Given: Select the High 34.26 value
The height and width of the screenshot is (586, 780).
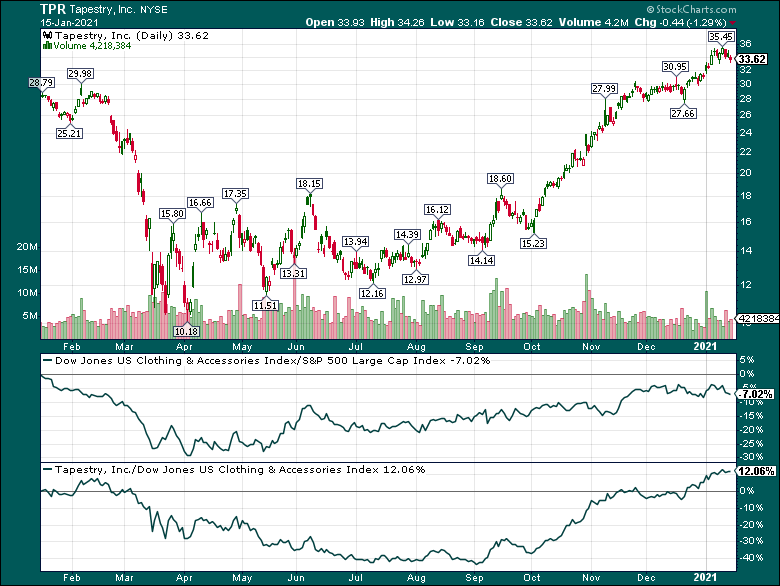Looking at the screenshot, I should pos(397,22).
